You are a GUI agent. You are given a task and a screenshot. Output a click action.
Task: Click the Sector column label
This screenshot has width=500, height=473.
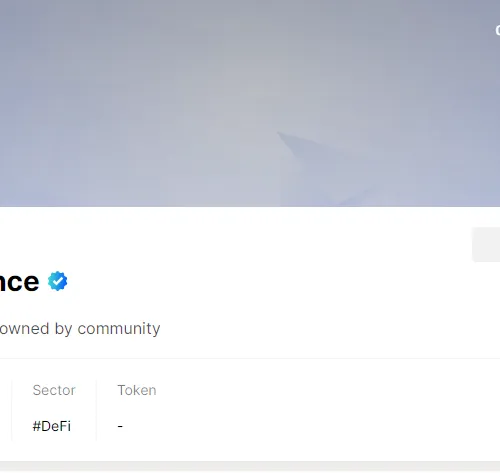pos(54,390)
